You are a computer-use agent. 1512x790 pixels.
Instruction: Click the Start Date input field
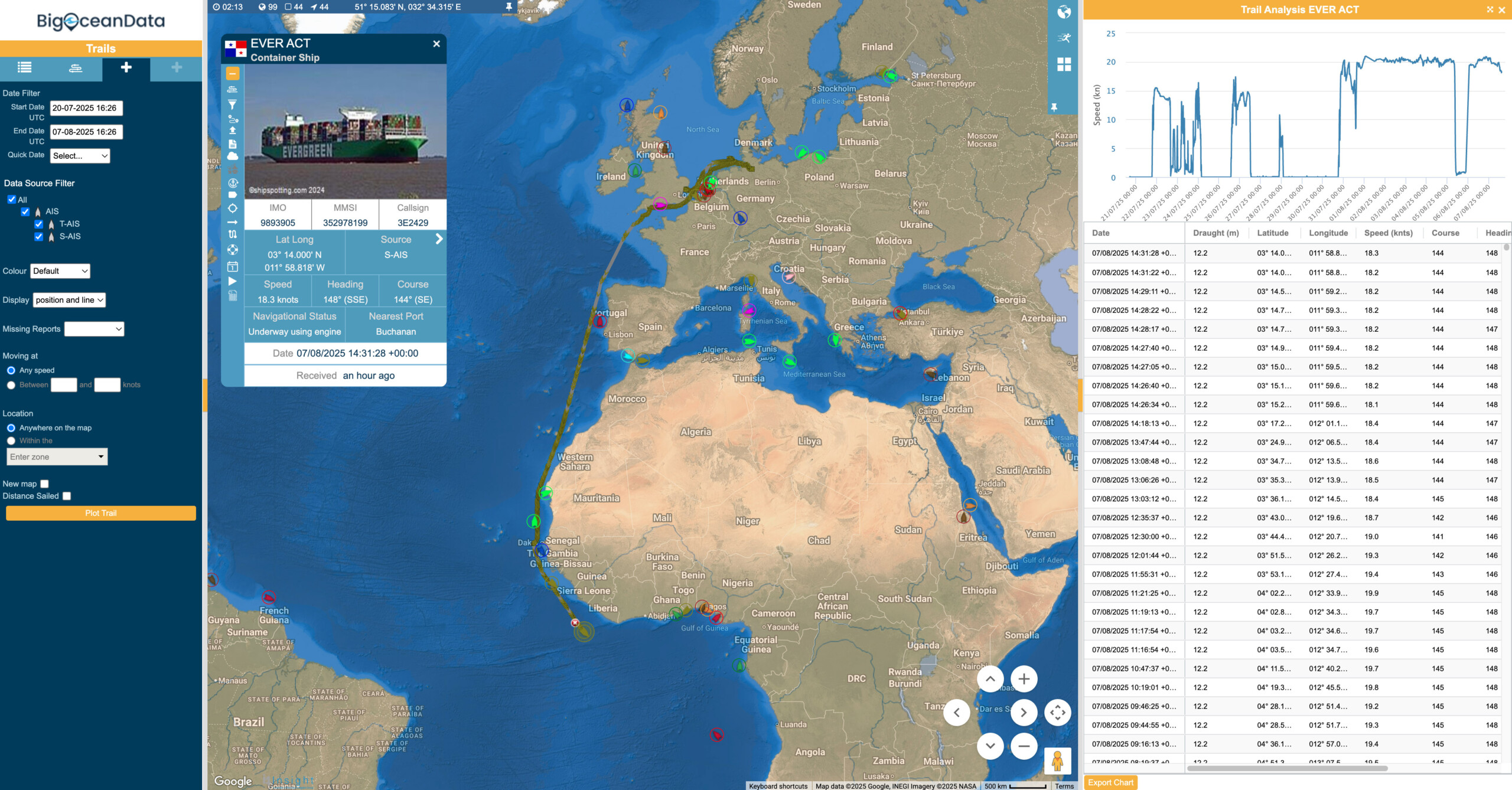coord(86,107)
